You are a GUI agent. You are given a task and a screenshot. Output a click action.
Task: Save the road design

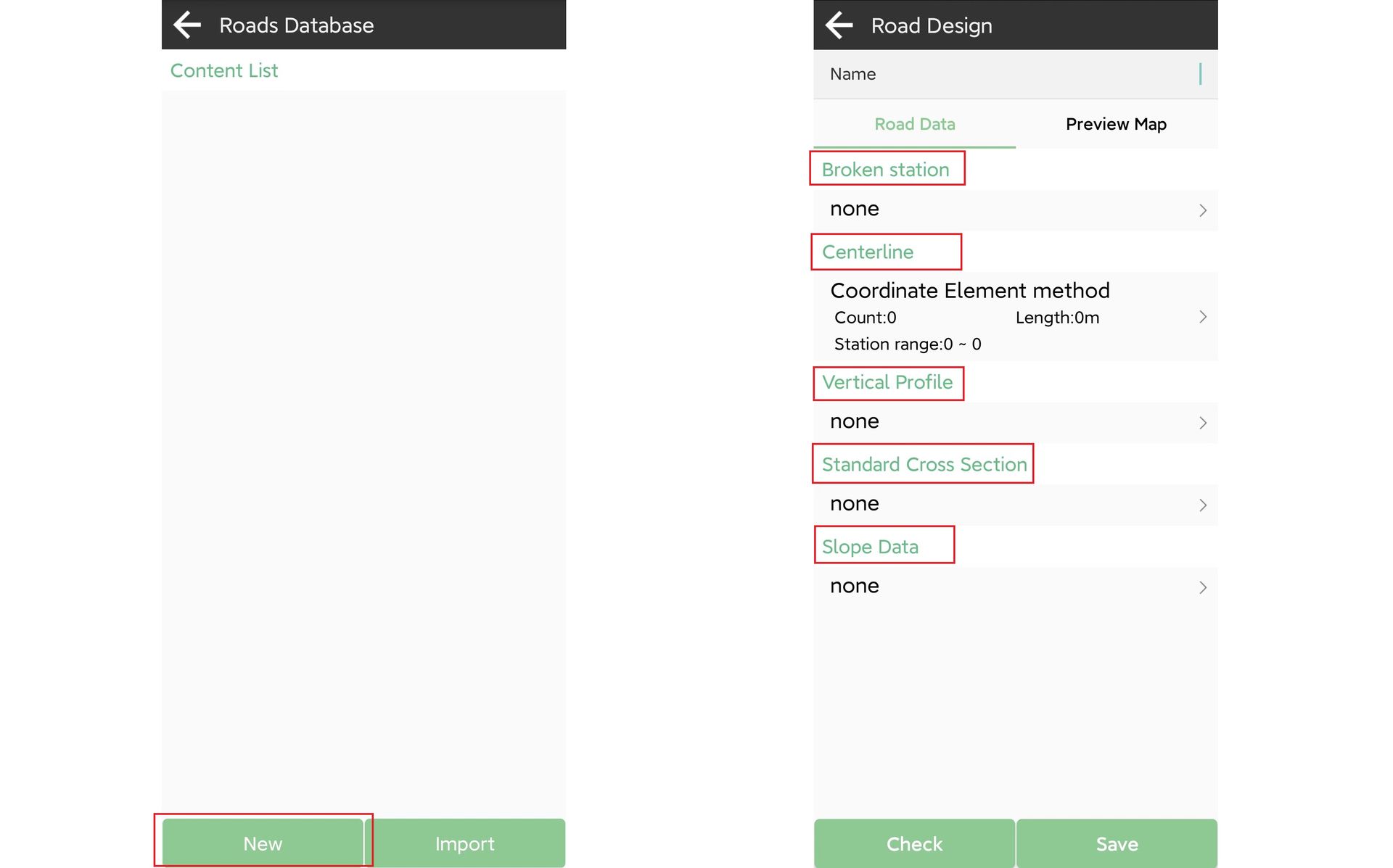(x=1117, y=843)
